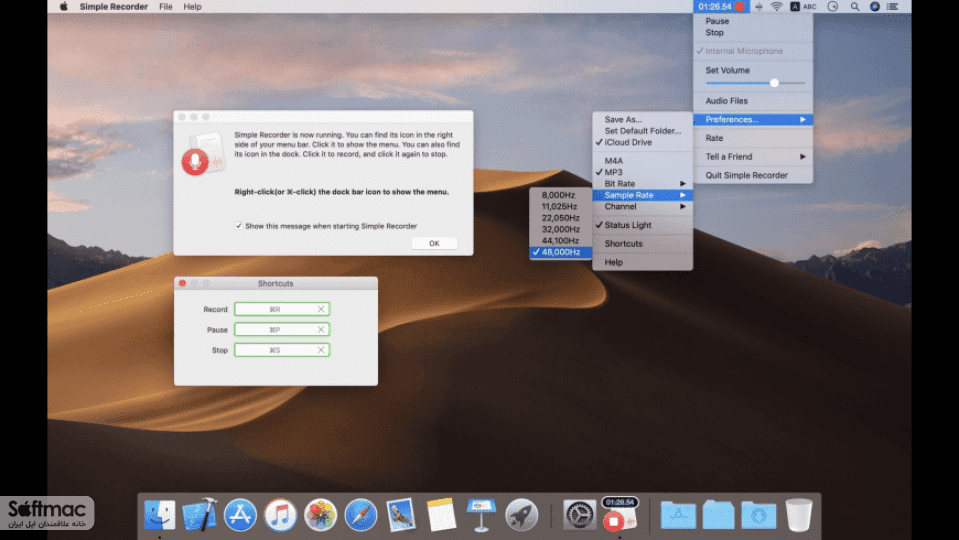Open Notification Center list icon

click(893, 7)
